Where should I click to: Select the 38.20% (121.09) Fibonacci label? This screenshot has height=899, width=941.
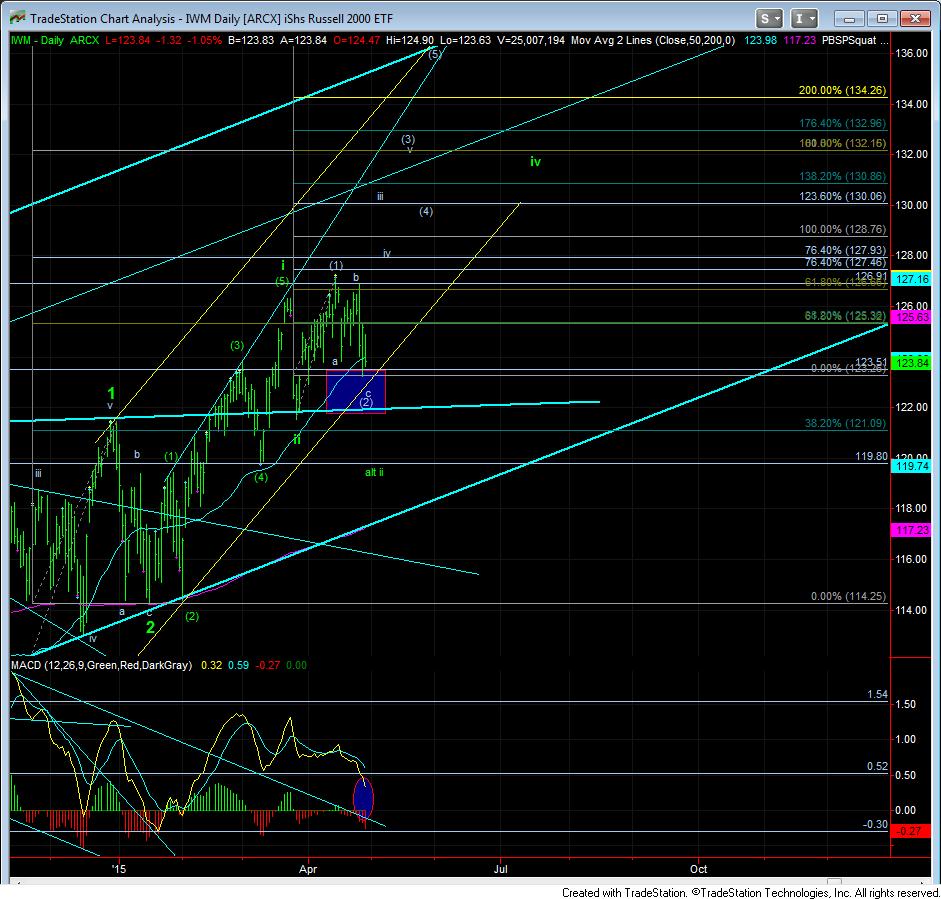point(845,424)
